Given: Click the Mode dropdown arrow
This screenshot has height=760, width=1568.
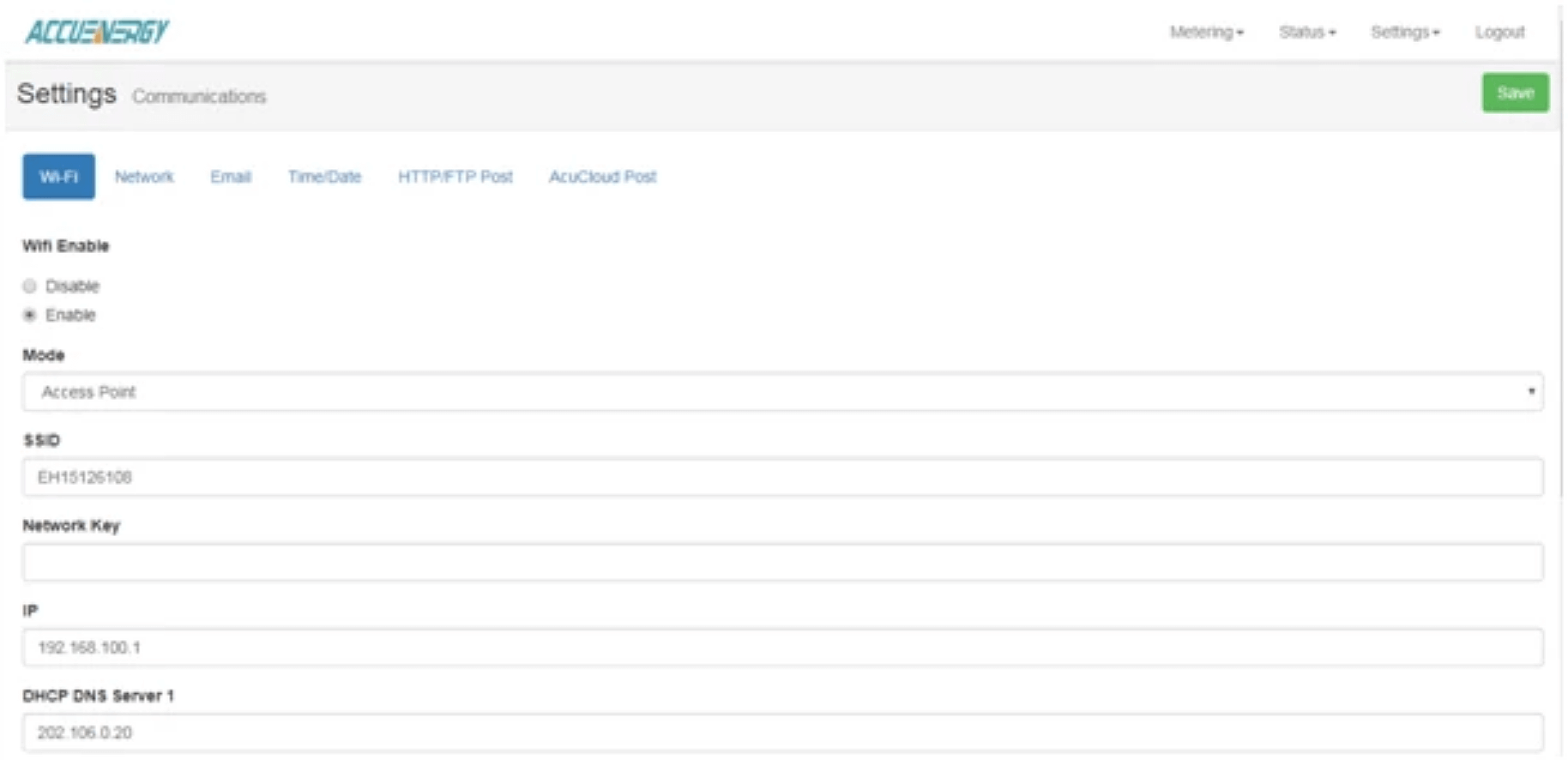Looking at the screenshot, I should click(1530, 392).
